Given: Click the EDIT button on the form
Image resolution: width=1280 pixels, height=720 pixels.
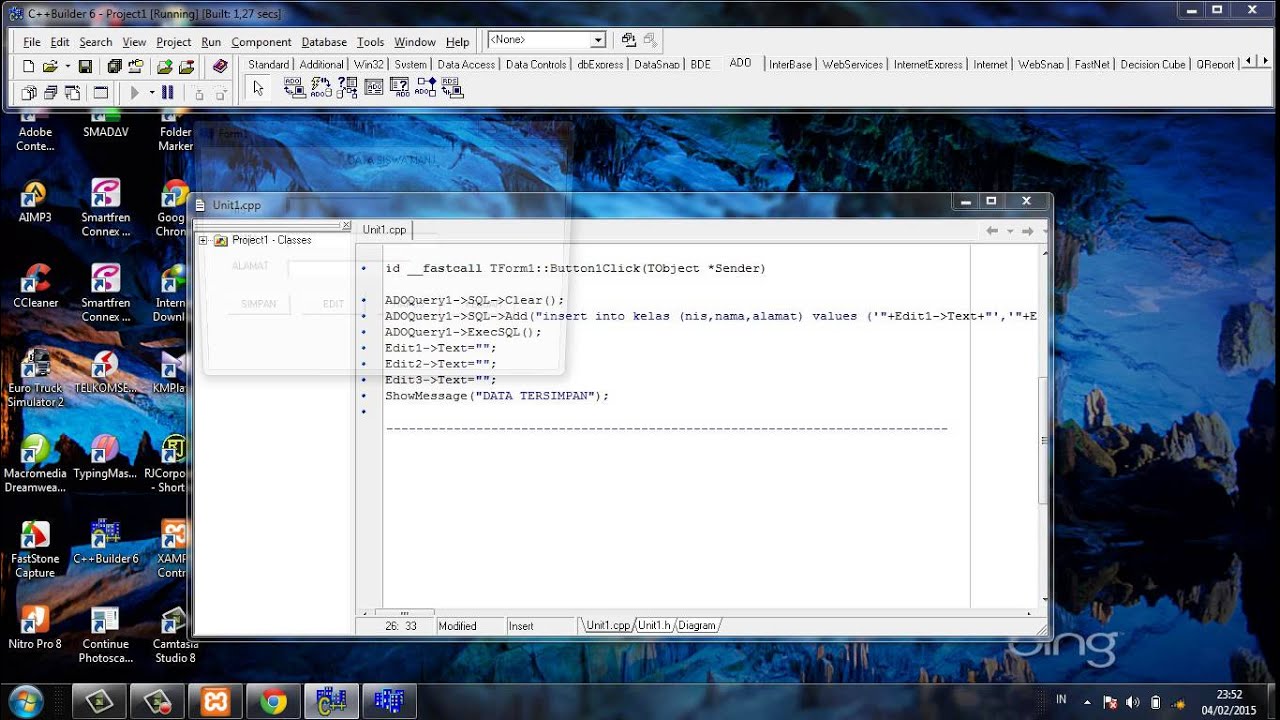Looking at the screenshot, I should tap(333, 304).
